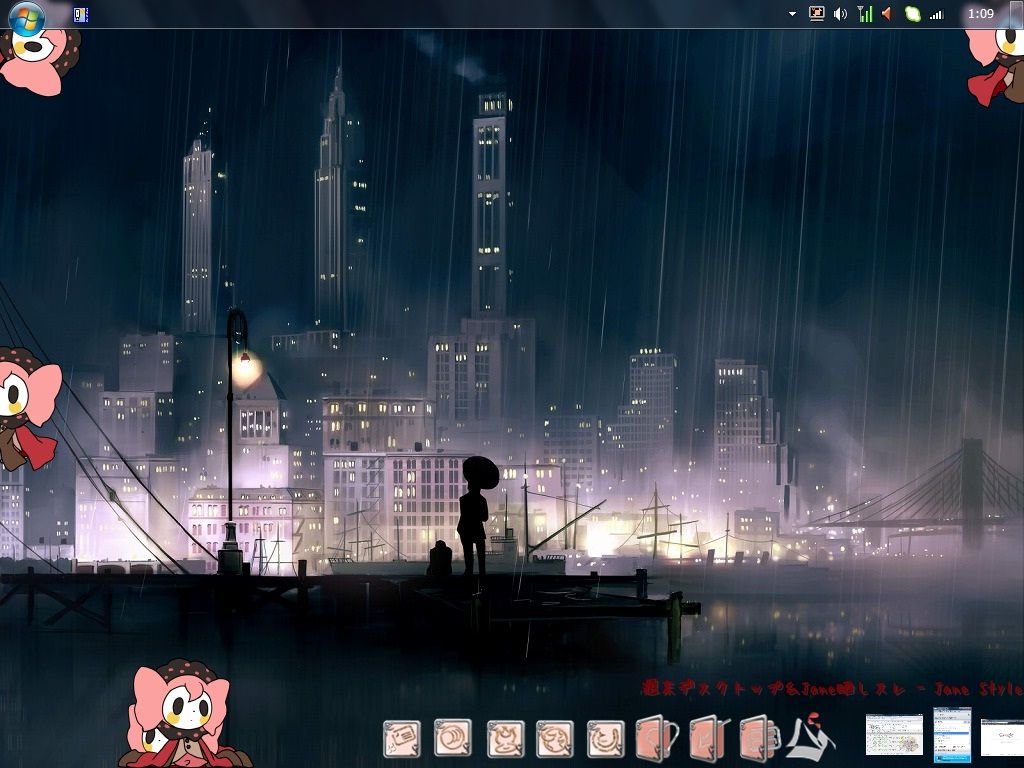Open the pink beer mug dock icon

pyautogui.click(x=761, y=738)
